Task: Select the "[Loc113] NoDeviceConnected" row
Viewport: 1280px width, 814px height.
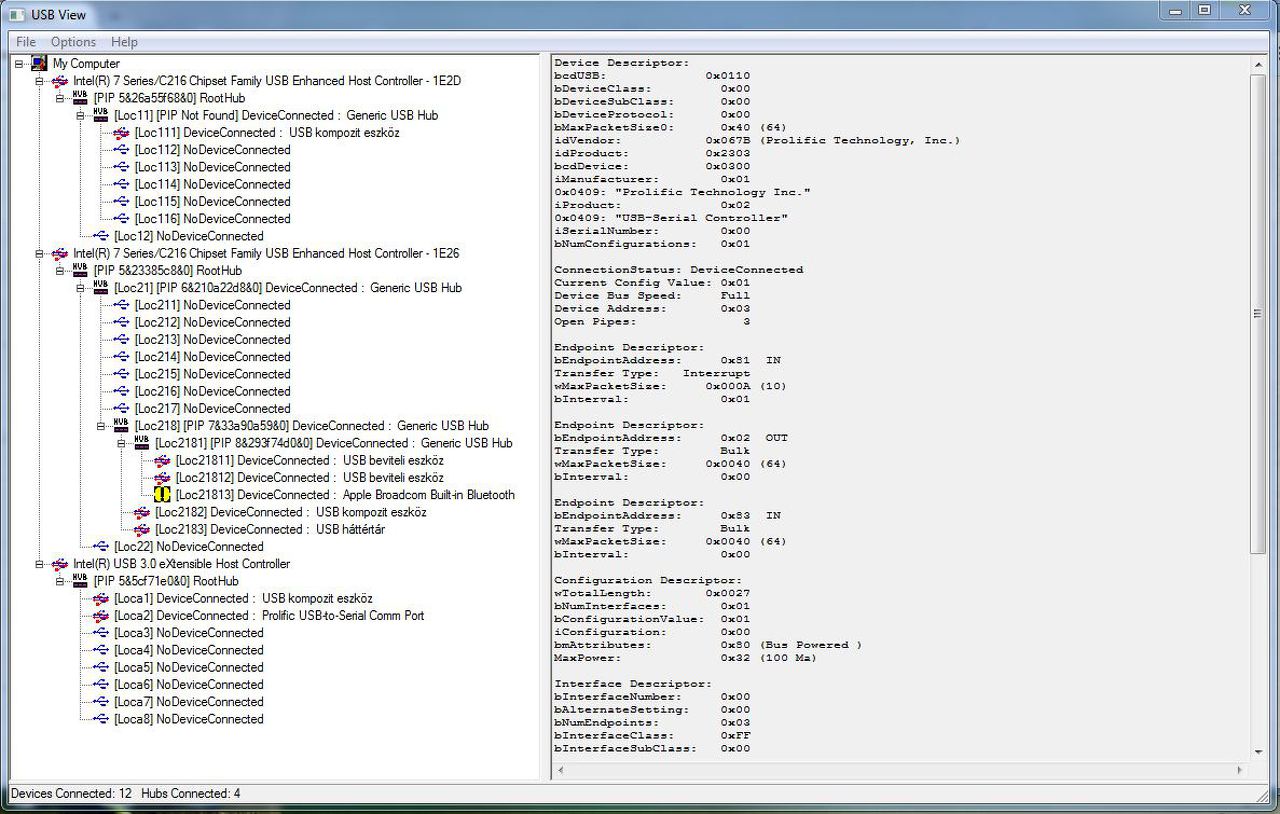Action: (212, 167)
